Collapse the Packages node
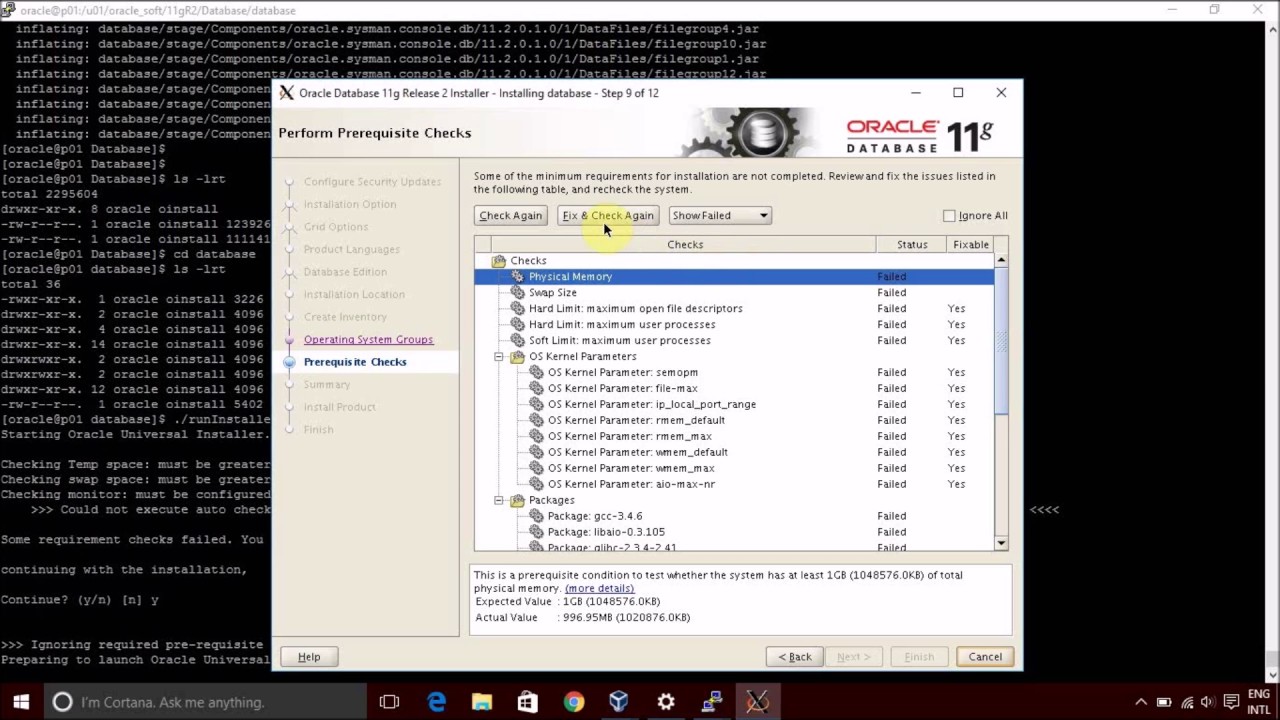Image resolution: width=1280 pixels, height=720 pixels. click(498, 500)
